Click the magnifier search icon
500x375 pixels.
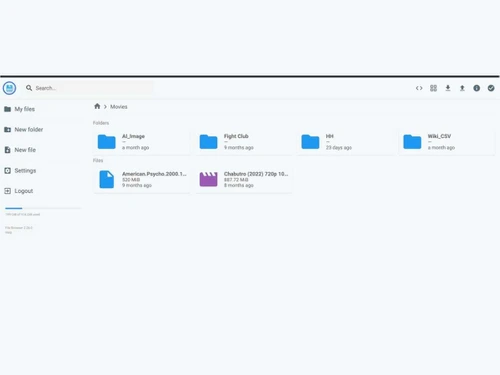point(29,88)
